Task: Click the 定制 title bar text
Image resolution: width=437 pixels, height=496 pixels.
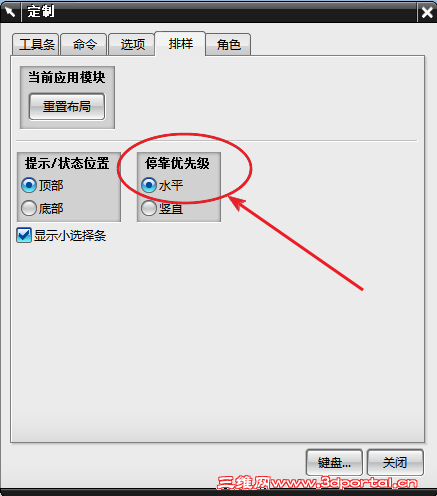Action: [41, 12]
